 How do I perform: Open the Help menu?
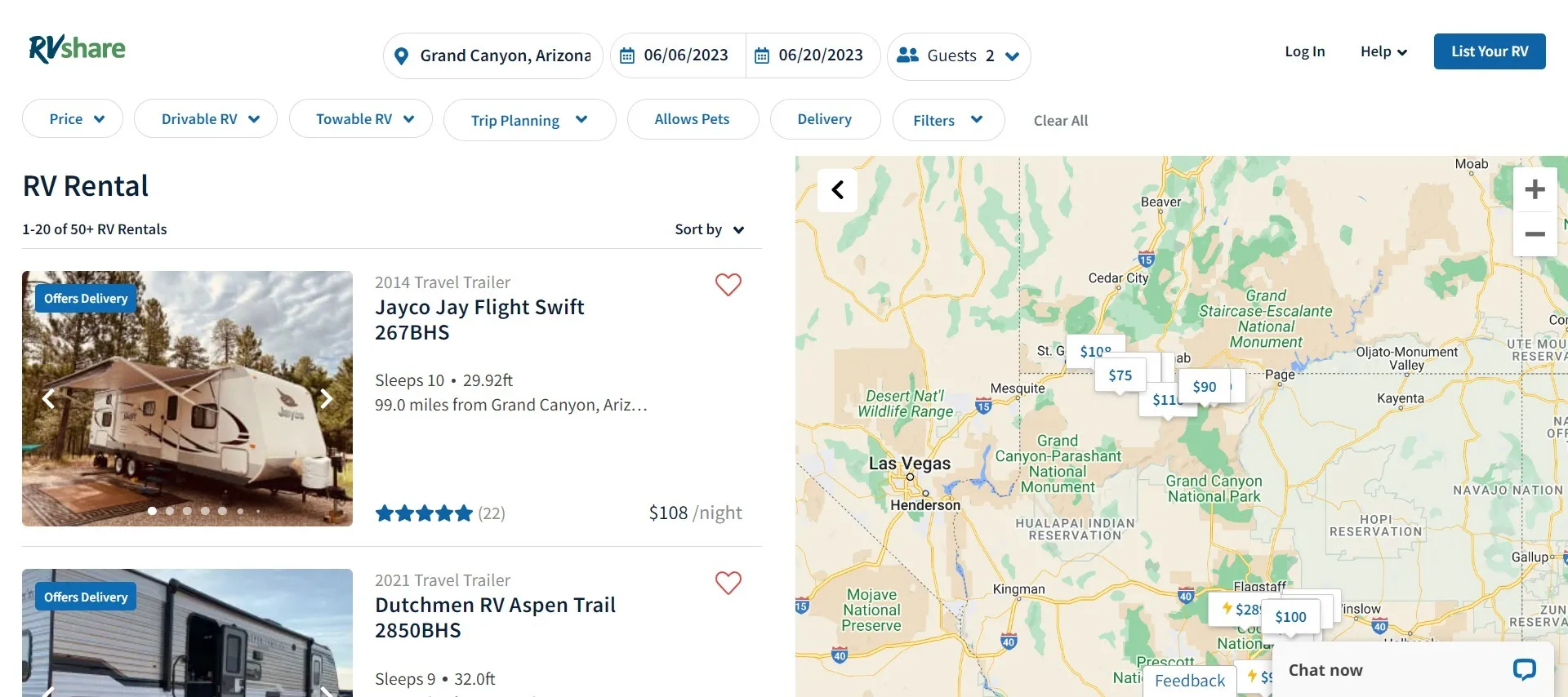1383,51
